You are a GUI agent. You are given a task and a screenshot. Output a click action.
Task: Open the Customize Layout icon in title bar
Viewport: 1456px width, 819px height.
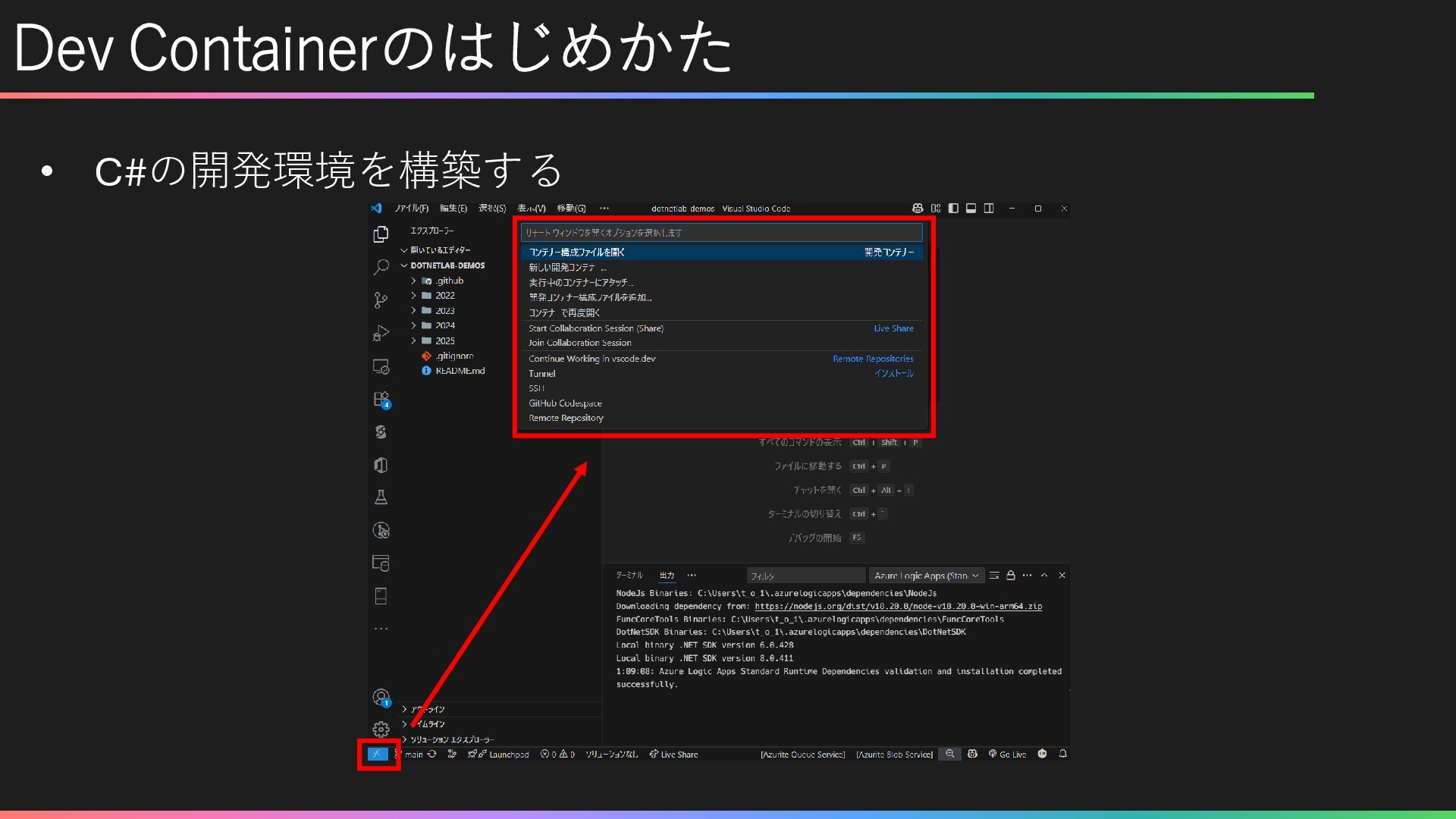[936, 209]
